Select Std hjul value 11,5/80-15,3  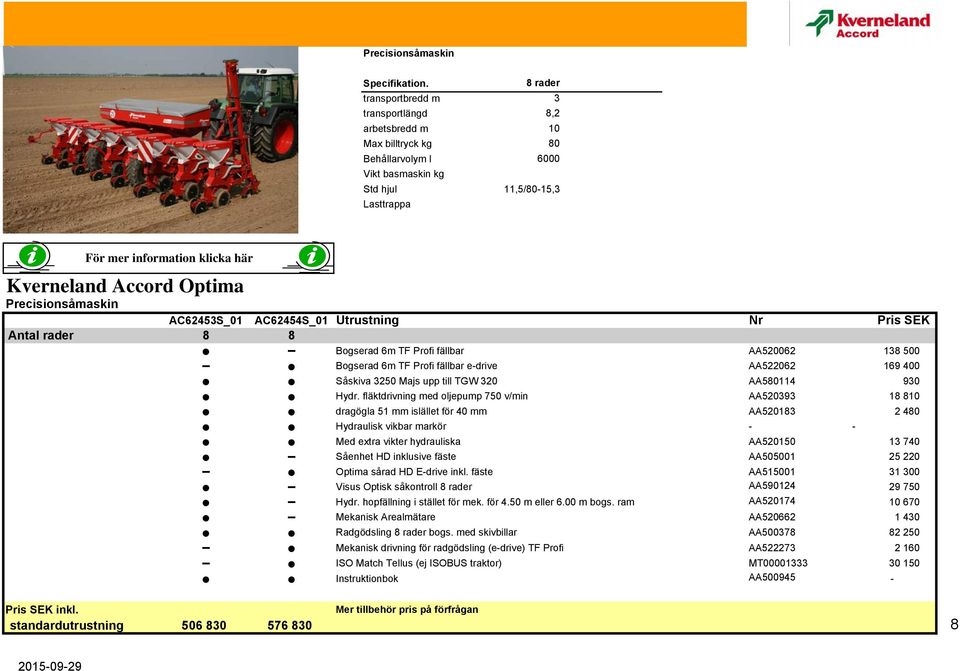pyautogui.click(x=531, y=189)
